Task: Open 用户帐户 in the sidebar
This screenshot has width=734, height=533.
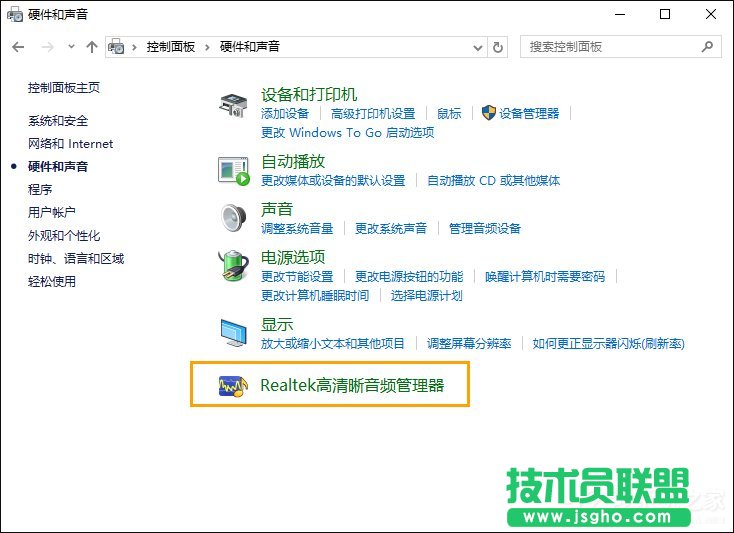Action: [x=51, y=212]
